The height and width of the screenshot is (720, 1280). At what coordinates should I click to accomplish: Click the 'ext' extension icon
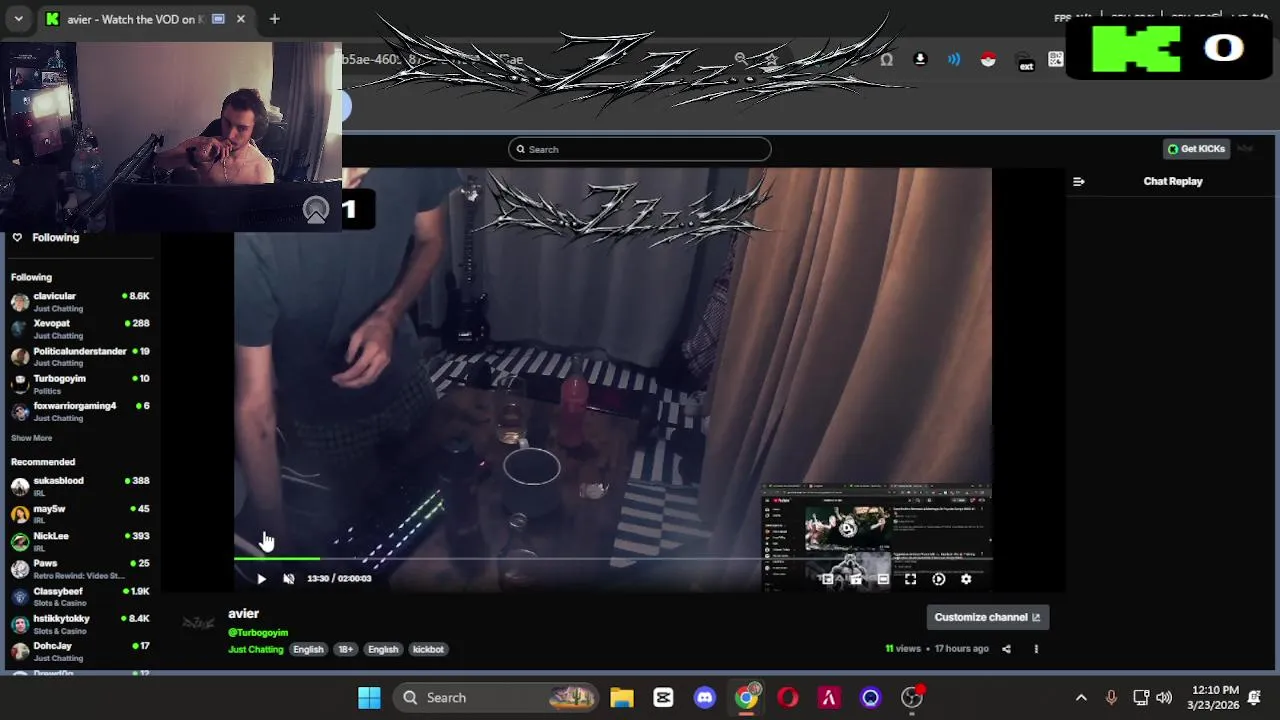1025,61
